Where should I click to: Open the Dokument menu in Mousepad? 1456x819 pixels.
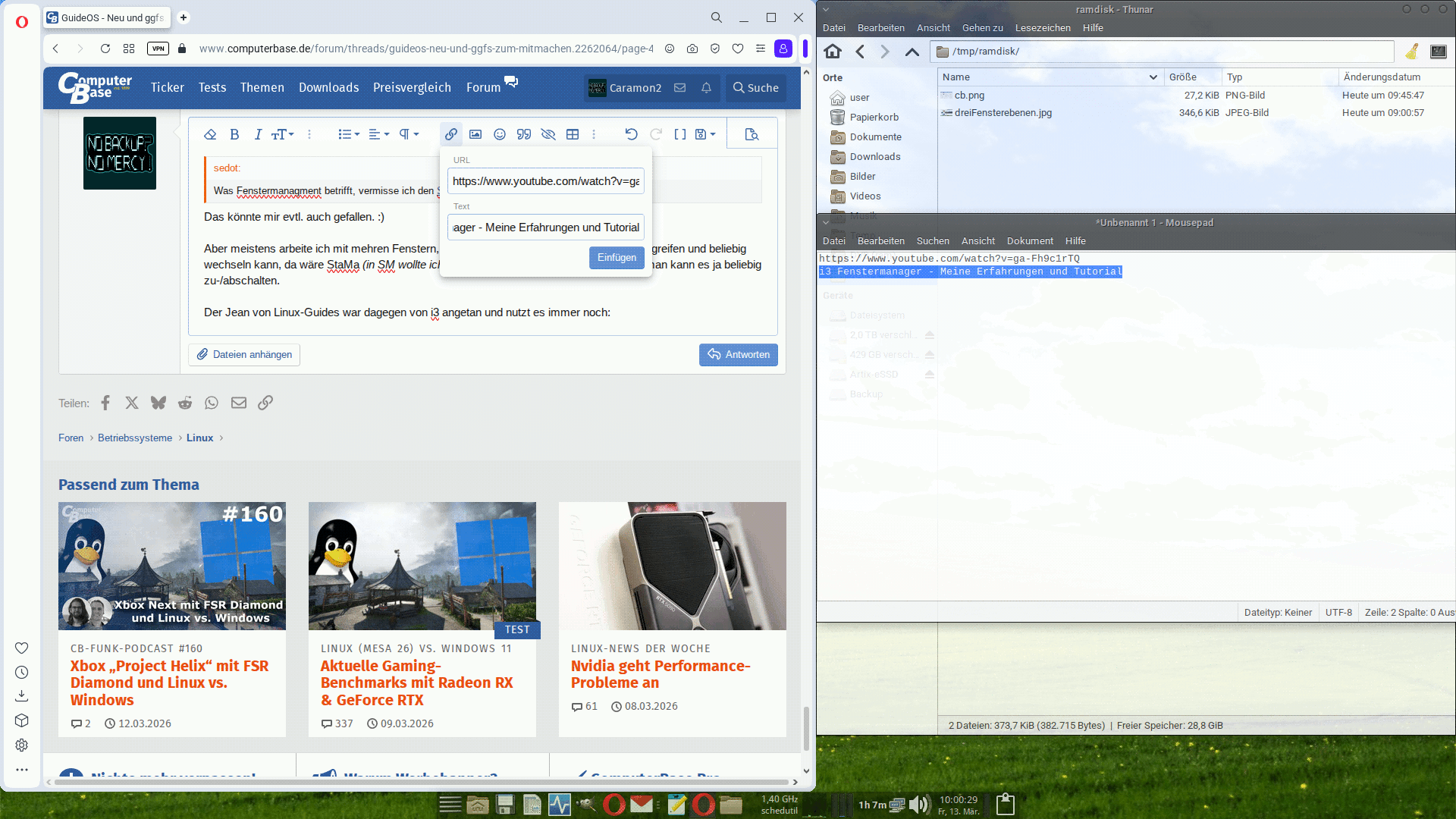pos(1030,241)
